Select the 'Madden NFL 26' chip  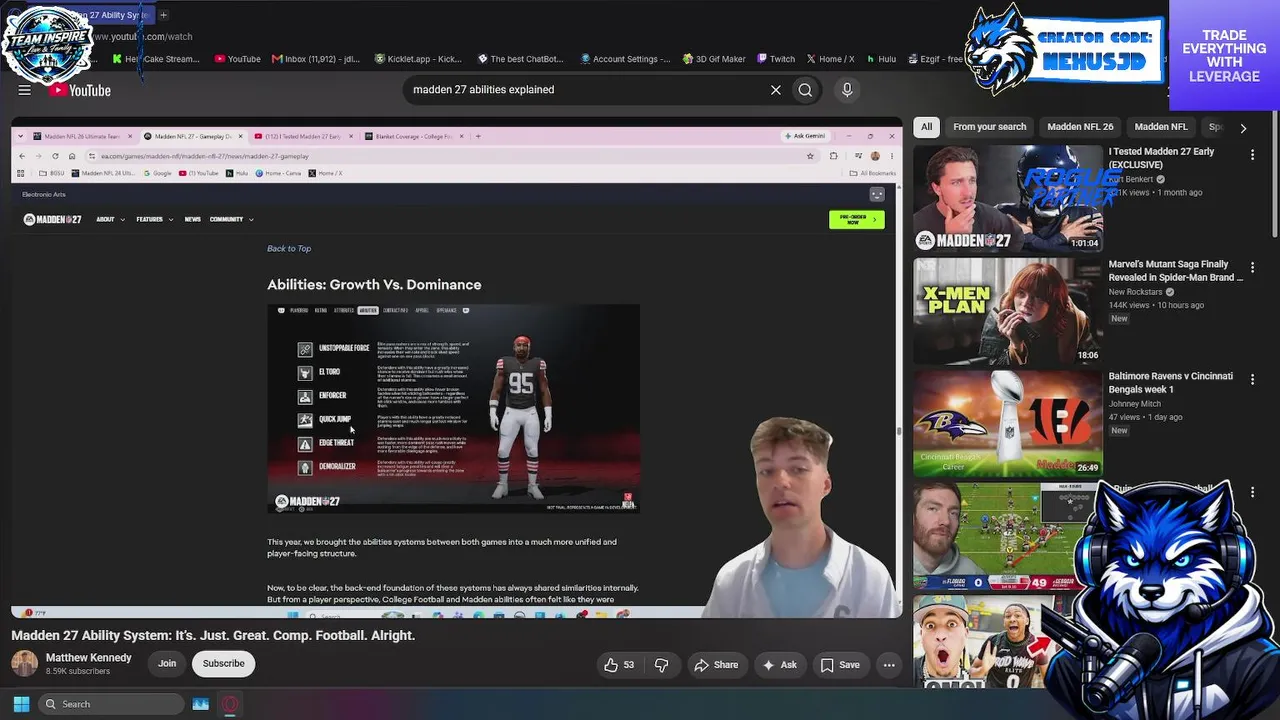(1080, 127)
